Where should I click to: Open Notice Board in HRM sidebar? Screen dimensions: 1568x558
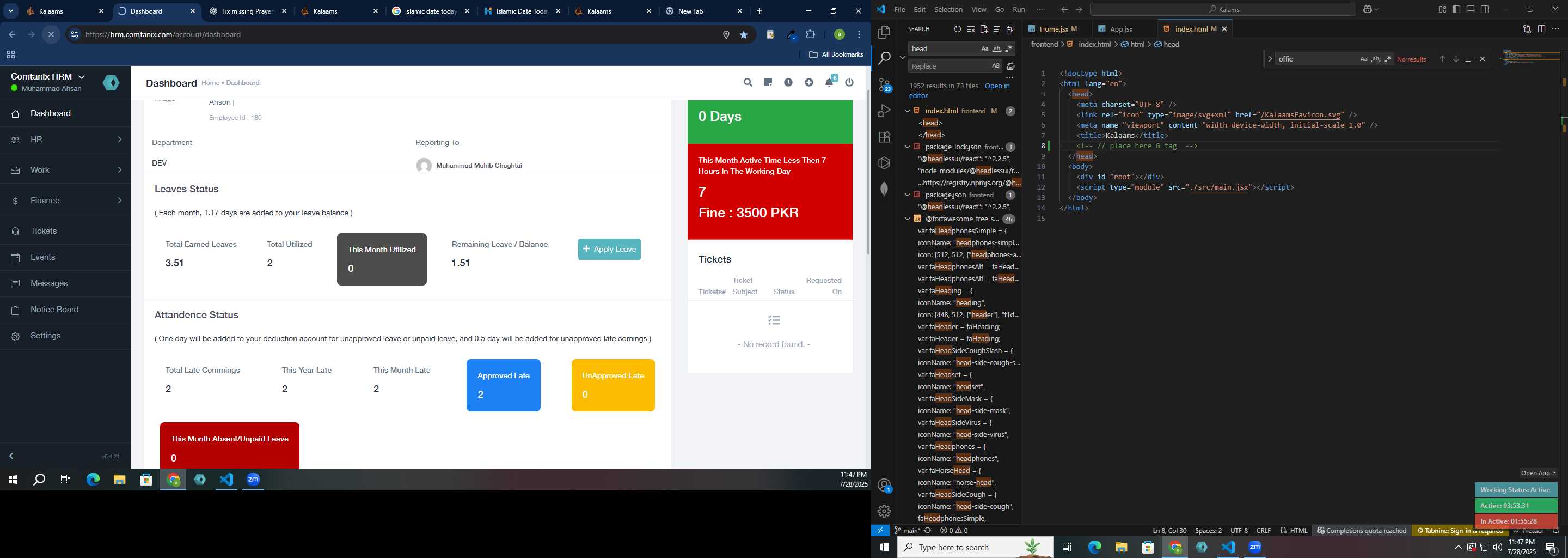[65, 310]
